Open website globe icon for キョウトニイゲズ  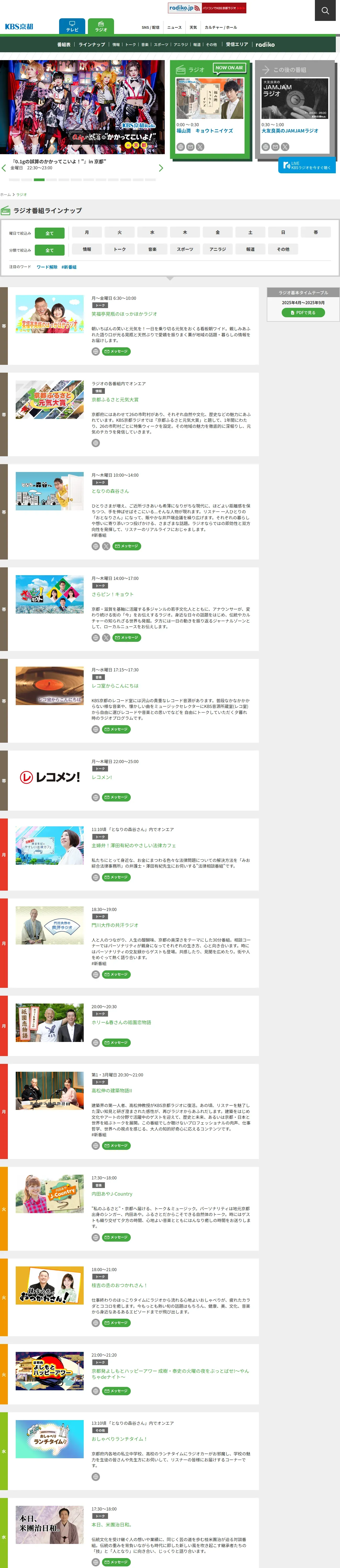point(180,147)
